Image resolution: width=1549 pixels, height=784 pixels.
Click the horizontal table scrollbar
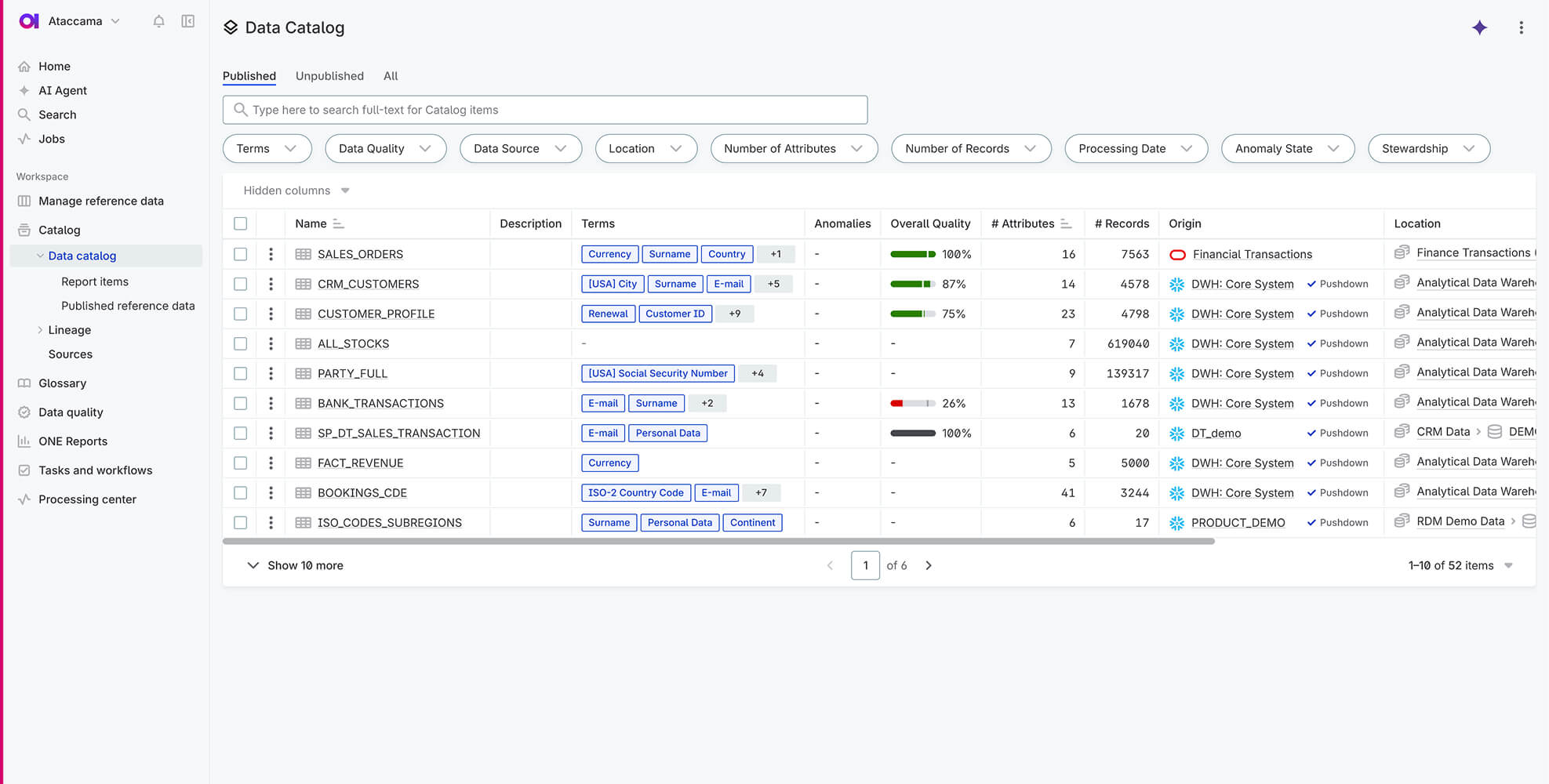click(x=718, y=541)
